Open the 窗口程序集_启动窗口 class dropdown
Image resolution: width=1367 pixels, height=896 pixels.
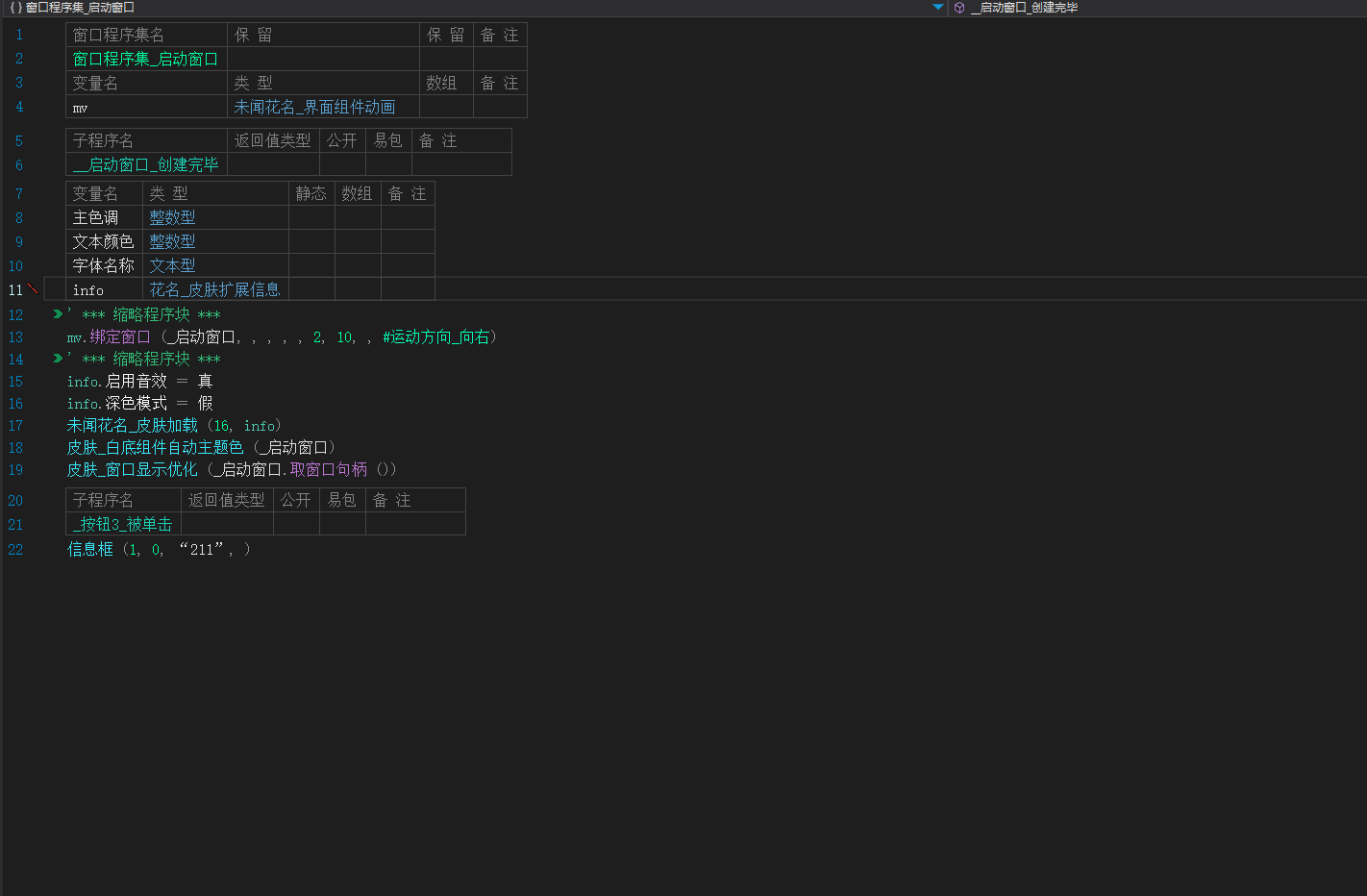[476, 8]
